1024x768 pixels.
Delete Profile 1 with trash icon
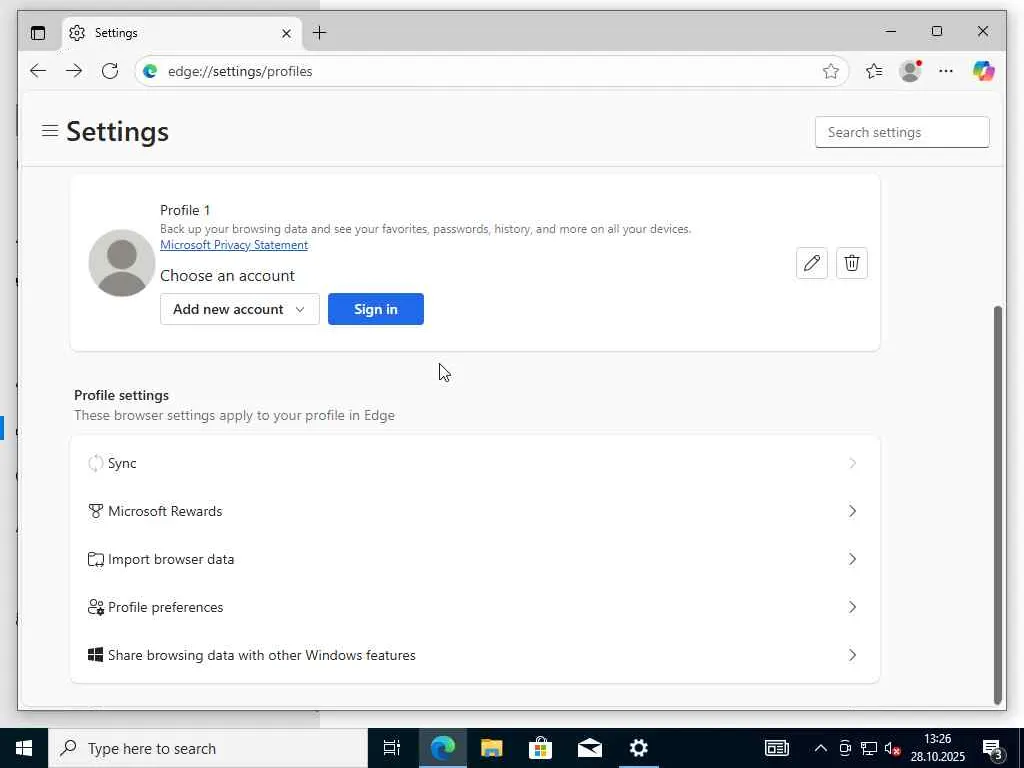coord(852,263)
